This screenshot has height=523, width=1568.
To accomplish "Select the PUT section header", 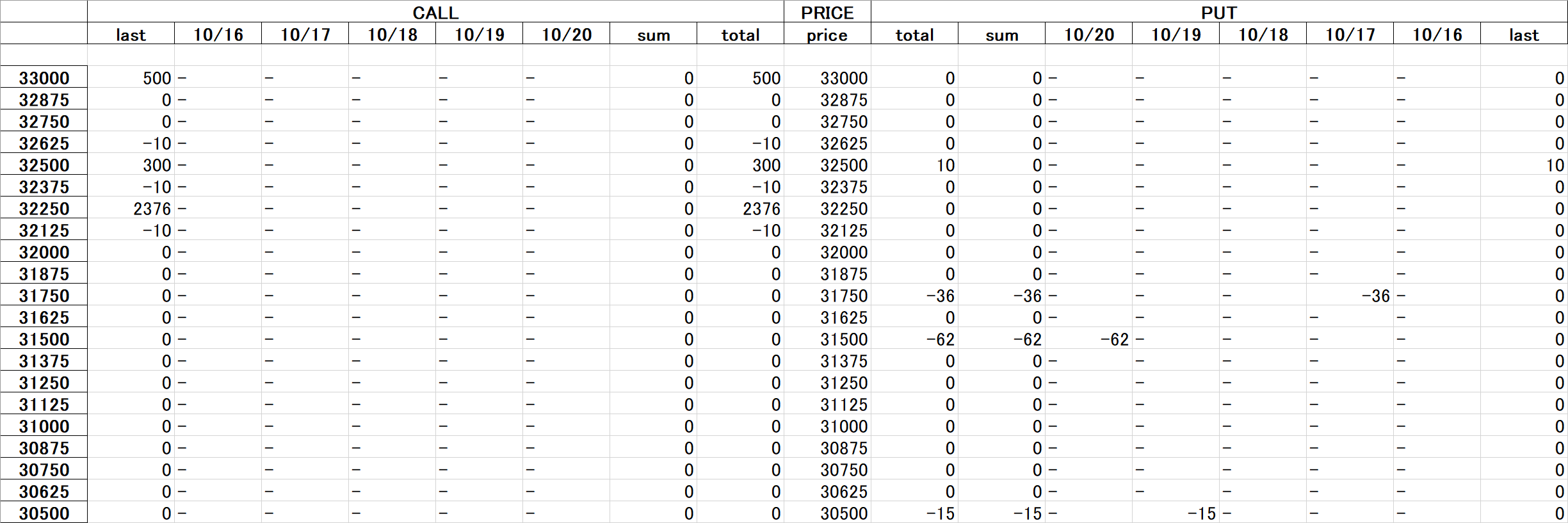I will coord(1219,12).
